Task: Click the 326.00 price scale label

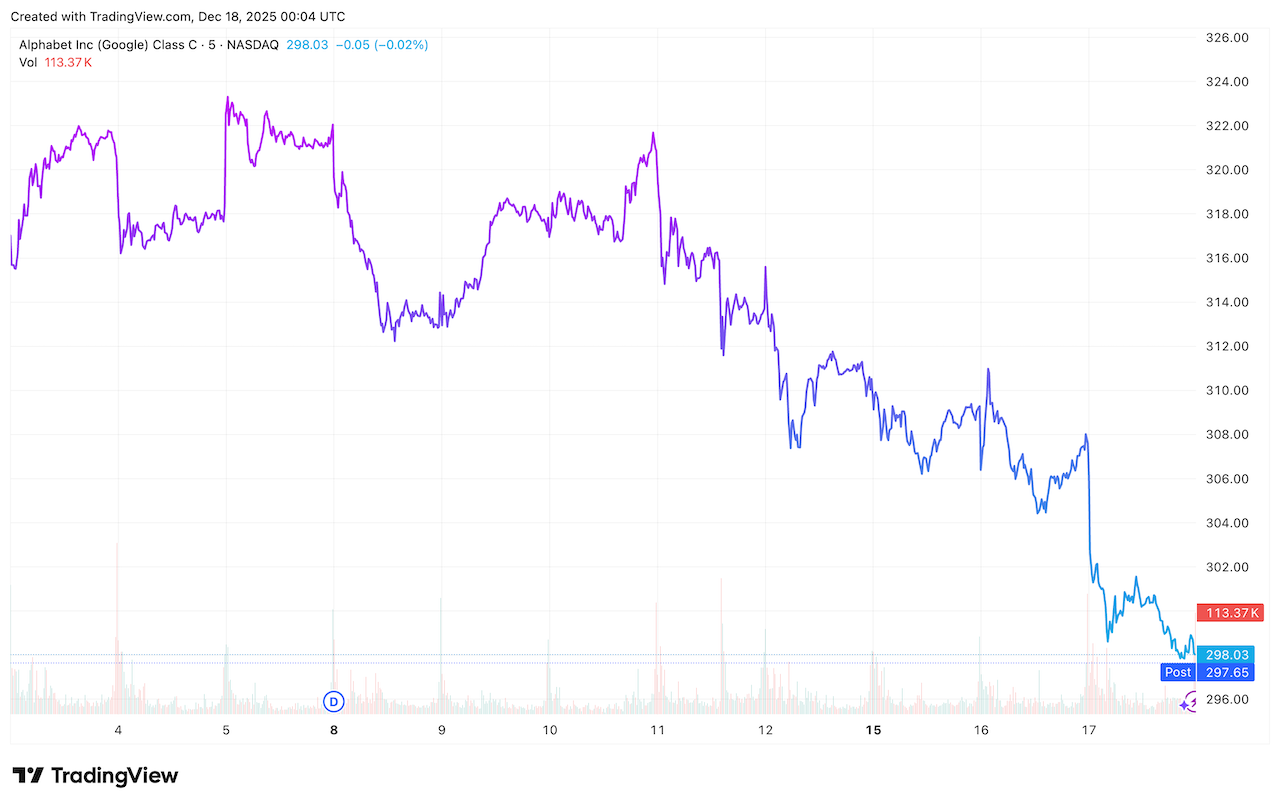Action: [x=1227, y=38]
